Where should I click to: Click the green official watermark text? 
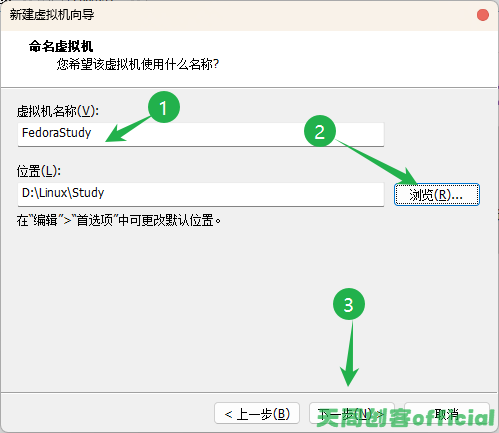coord(405,418)
